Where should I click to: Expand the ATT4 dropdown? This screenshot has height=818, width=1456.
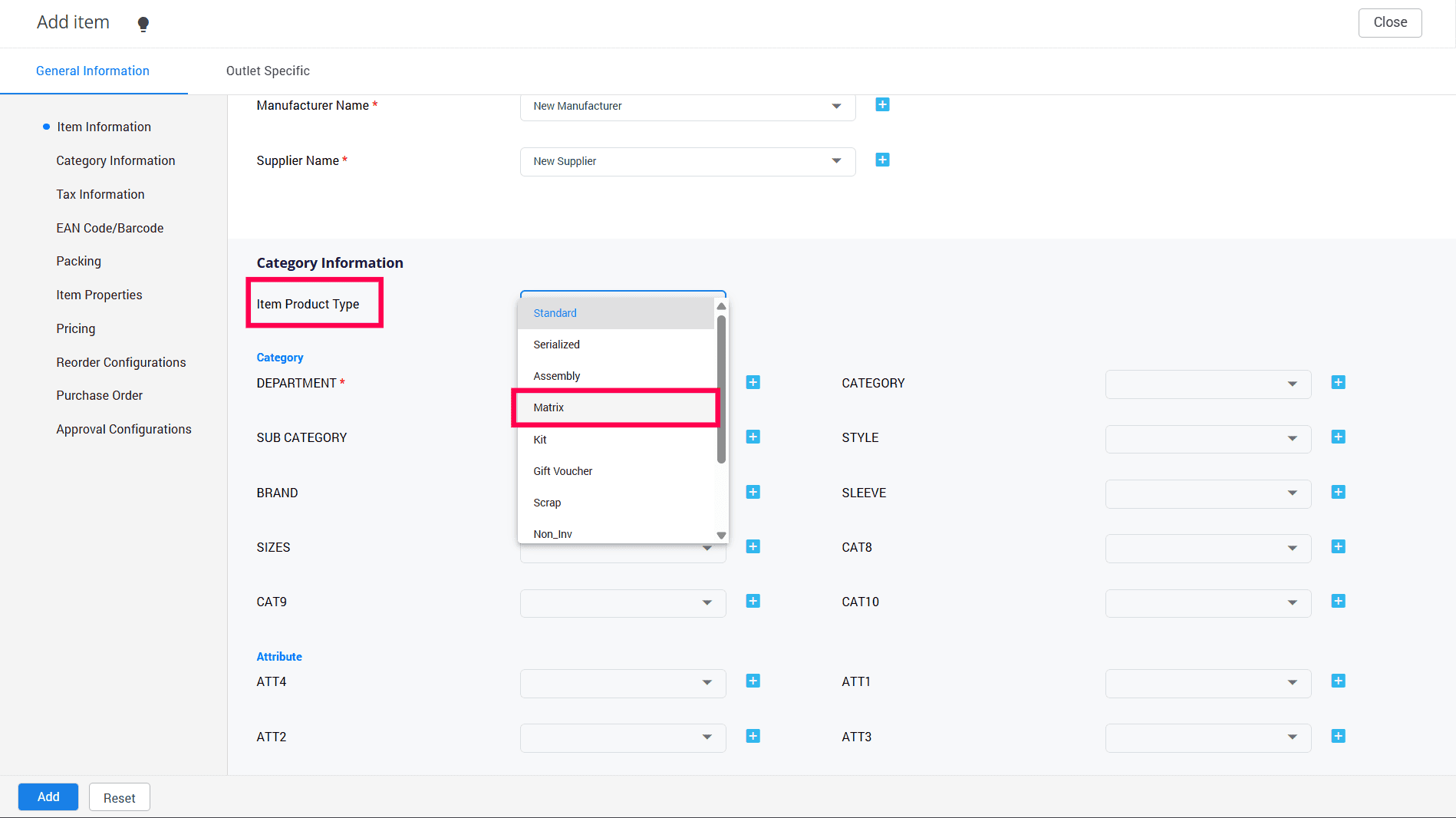(623, 683)
